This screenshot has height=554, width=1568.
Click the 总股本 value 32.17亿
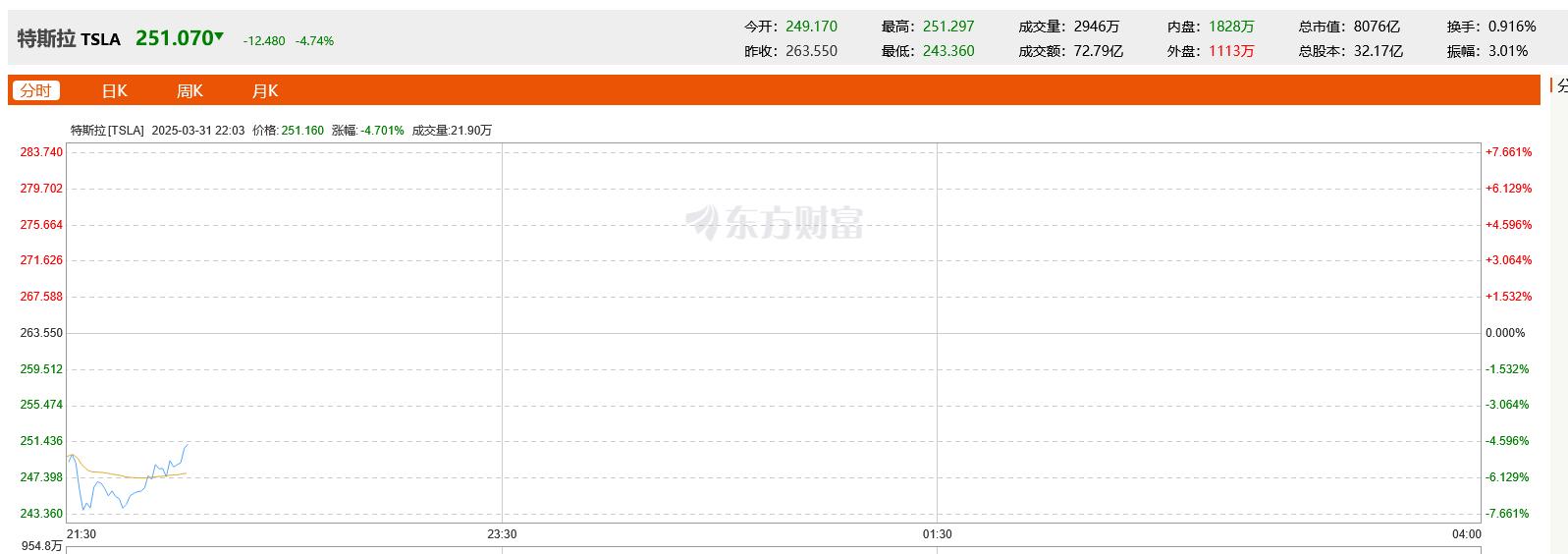(1379, 51)
